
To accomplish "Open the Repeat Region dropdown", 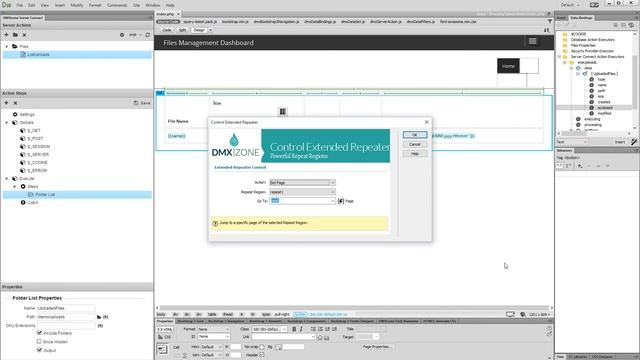I will 302,192.
